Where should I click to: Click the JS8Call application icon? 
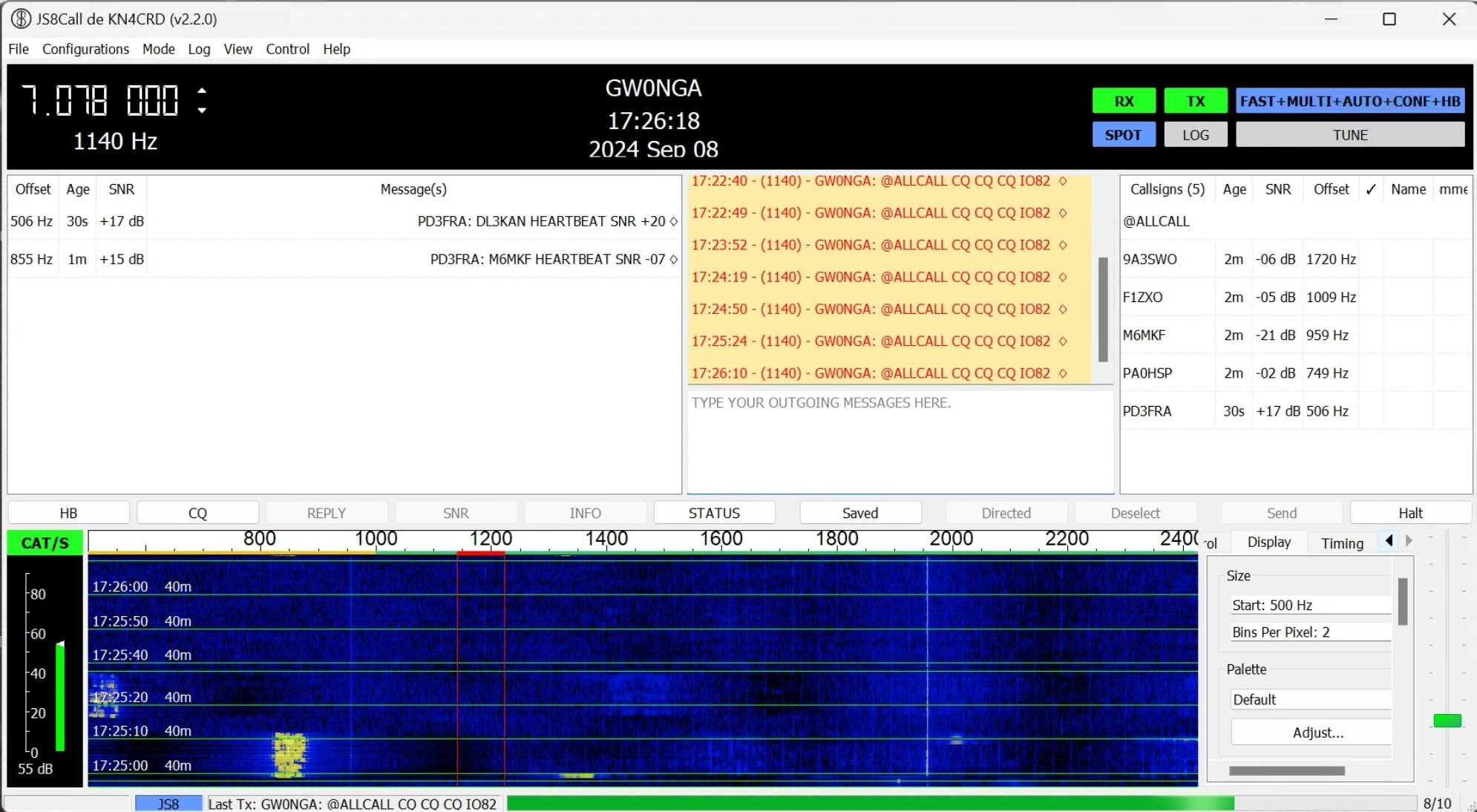point(22,19)
